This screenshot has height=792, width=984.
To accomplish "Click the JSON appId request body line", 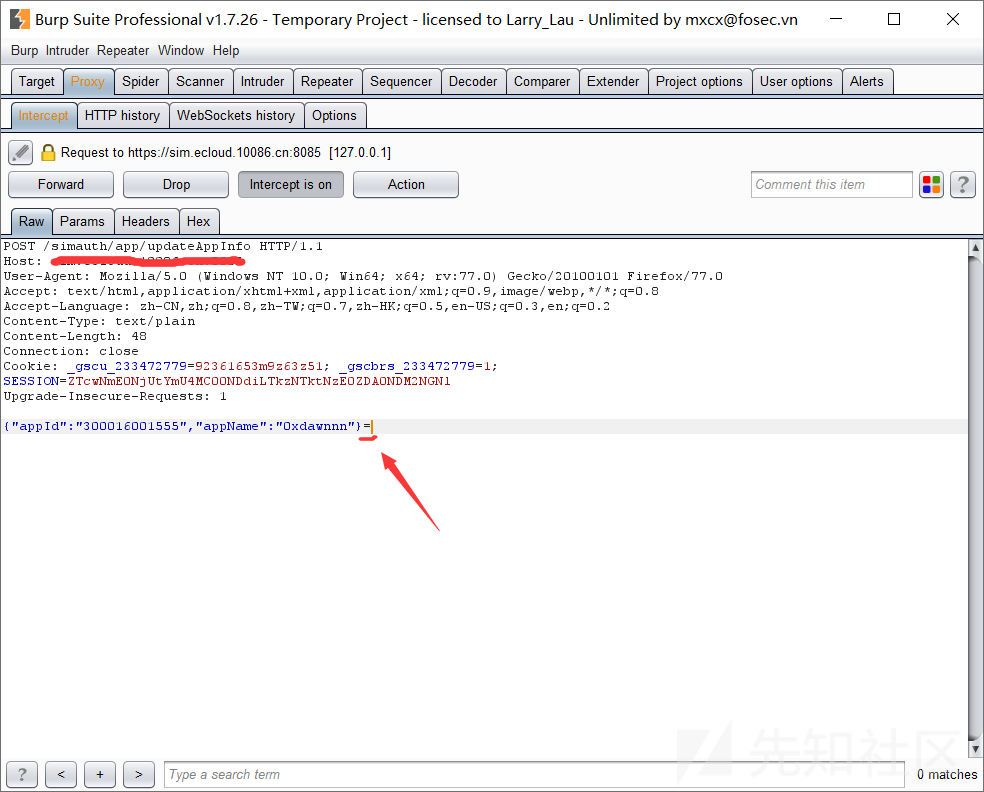I will tap(187, 426).
